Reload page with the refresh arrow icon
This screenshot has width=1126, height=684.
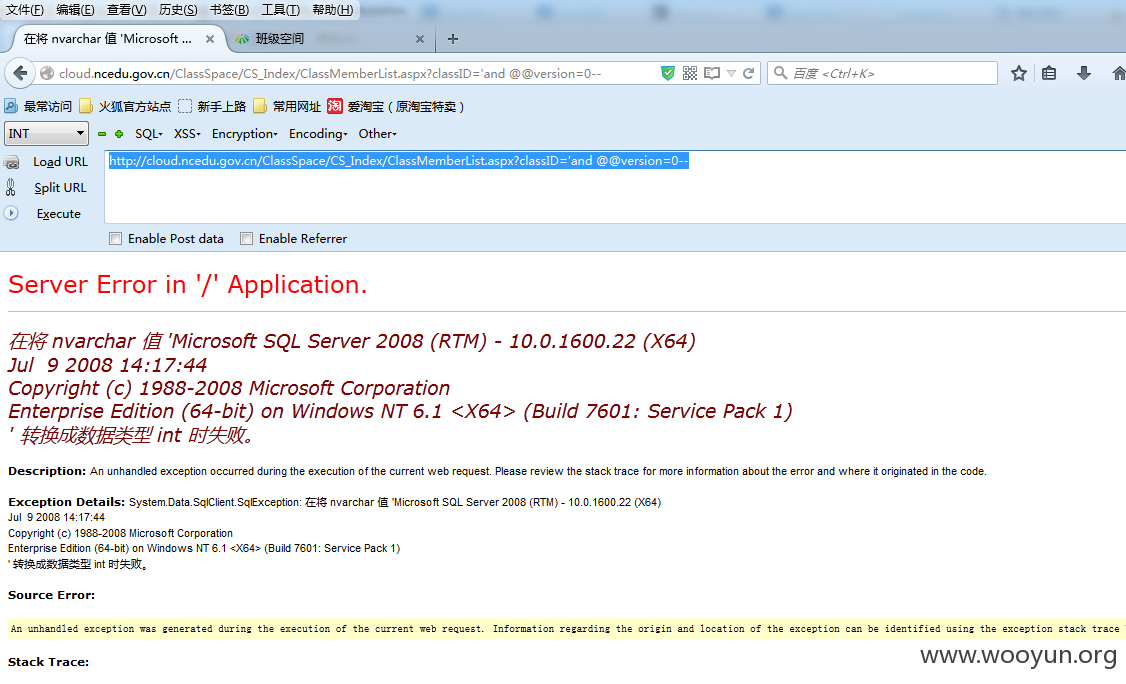[748, 73]
